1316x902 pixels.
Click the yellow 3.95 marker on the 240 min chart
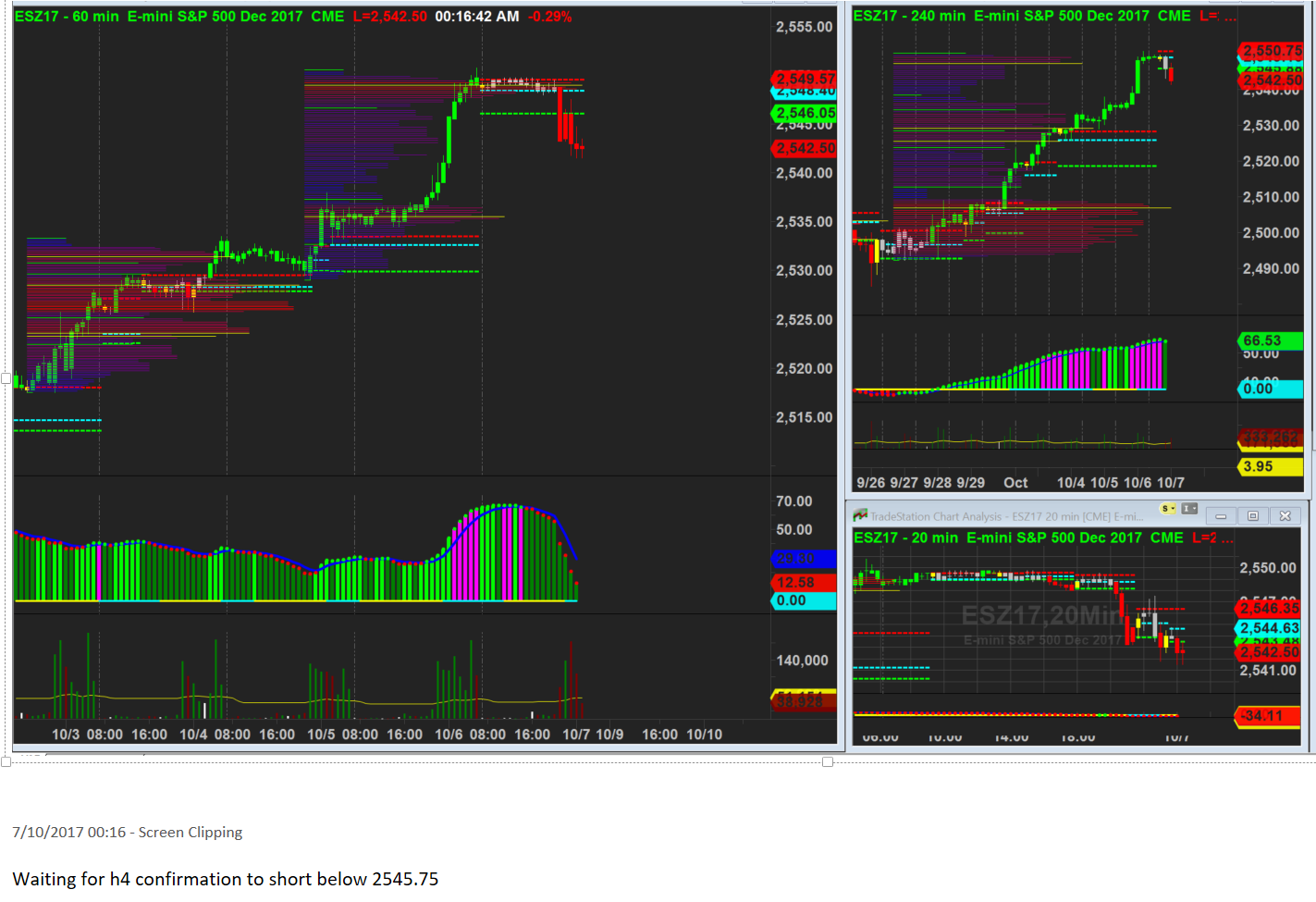[1271, 466]
